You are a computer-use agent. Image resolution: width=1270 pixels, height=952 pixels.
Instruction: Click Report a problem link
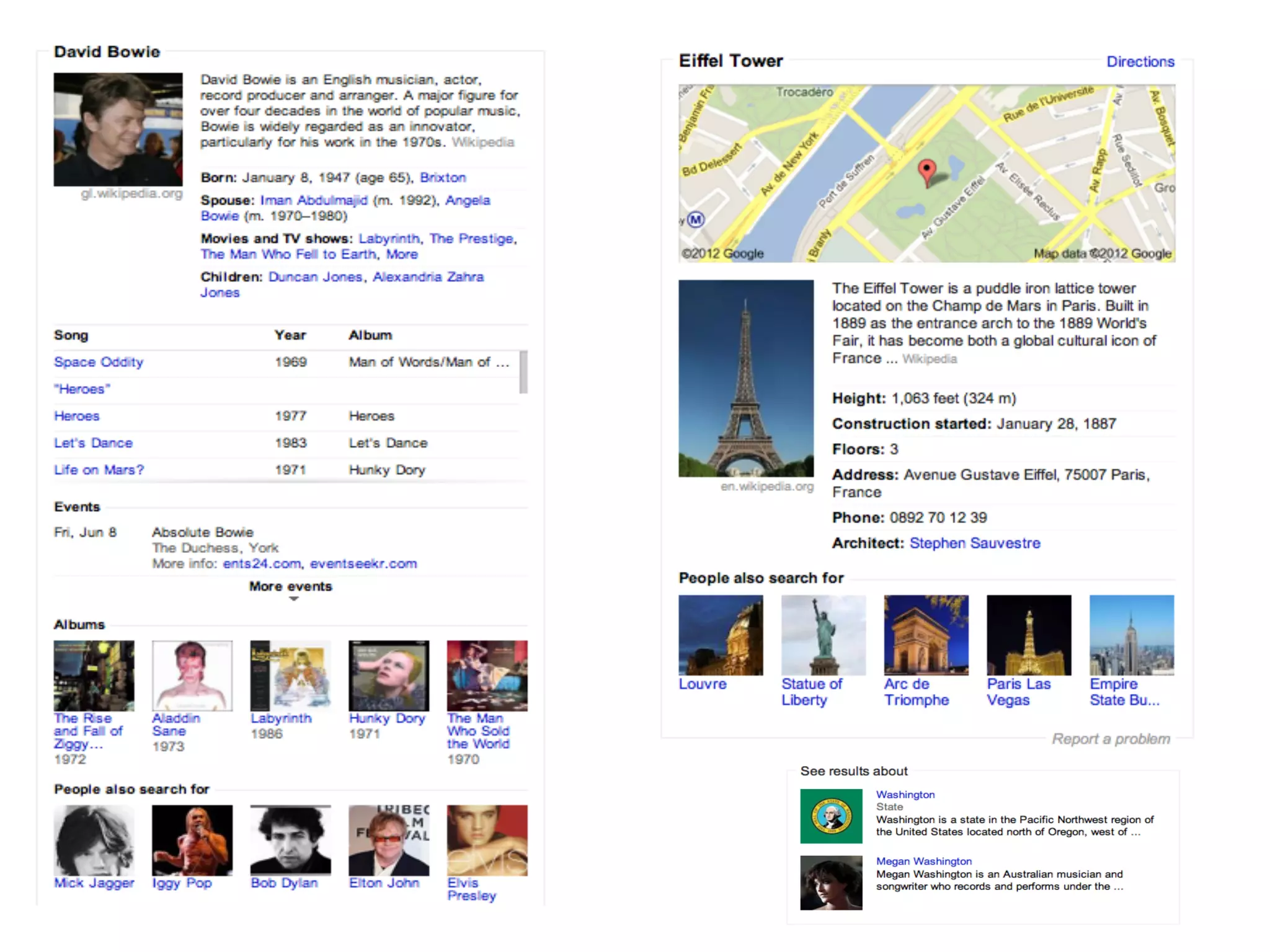(1111, 739)
